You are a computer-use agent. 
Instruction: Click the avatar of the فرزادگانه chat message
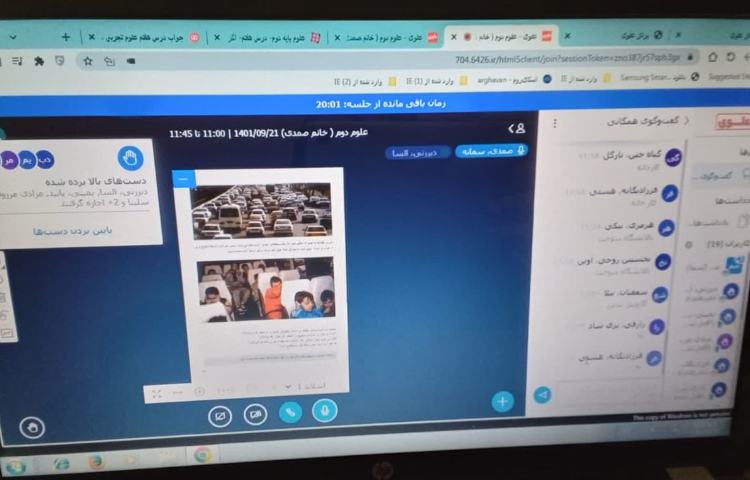[x=670, y=194]
